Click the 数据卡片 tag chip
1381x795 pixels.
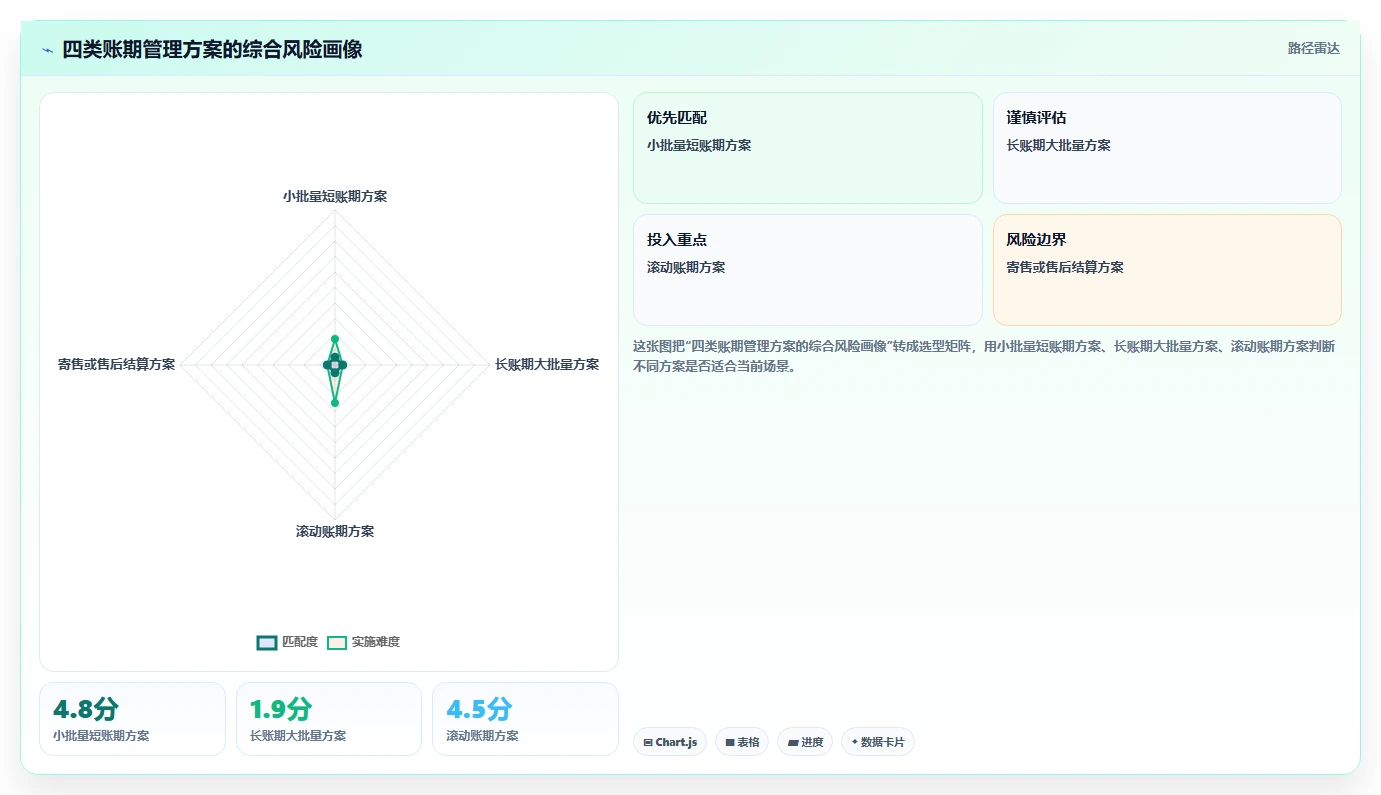pos(878,742)
